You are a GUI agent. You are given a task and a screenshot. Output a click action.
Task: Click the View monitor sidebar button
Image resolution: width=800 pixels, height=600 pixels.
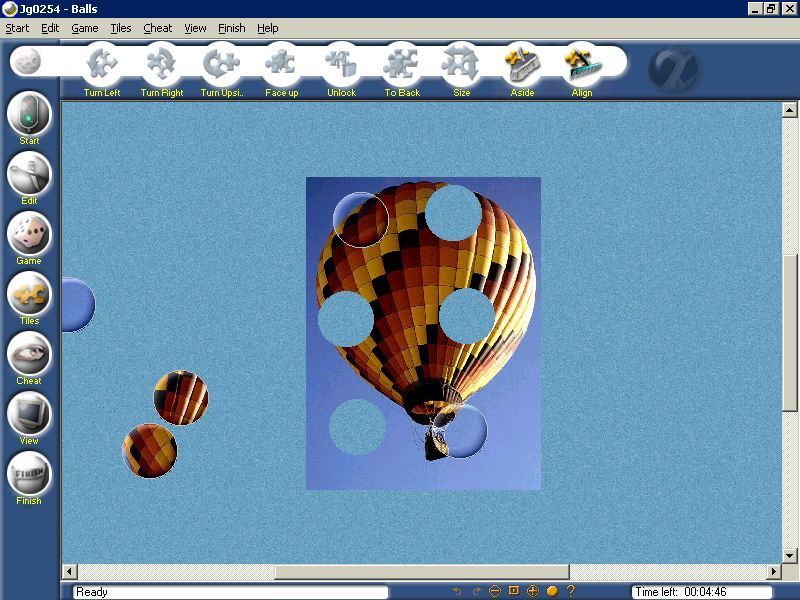coord(29,414)
